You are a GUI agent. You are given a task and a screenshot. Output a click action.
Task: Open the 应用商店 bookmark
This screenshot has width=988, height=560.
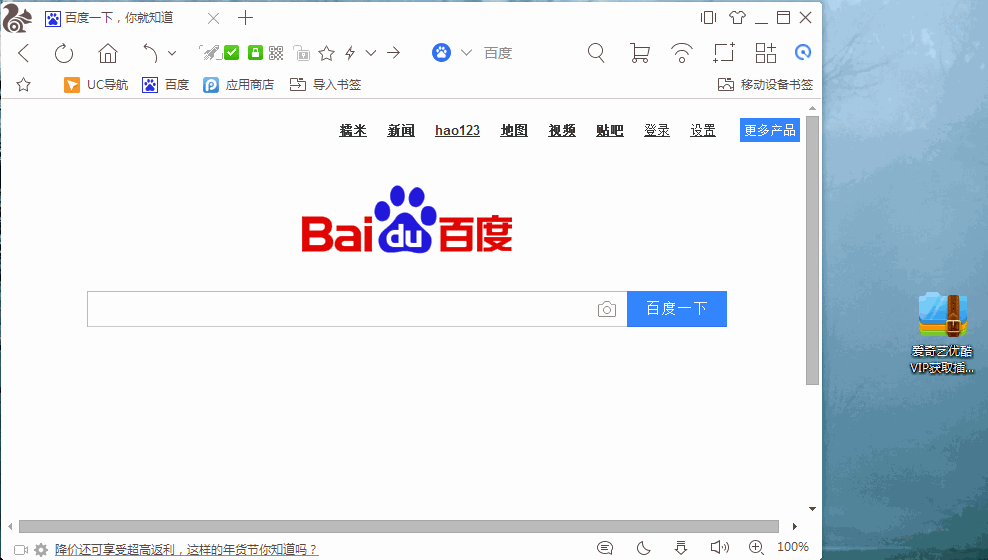(238, 84)
